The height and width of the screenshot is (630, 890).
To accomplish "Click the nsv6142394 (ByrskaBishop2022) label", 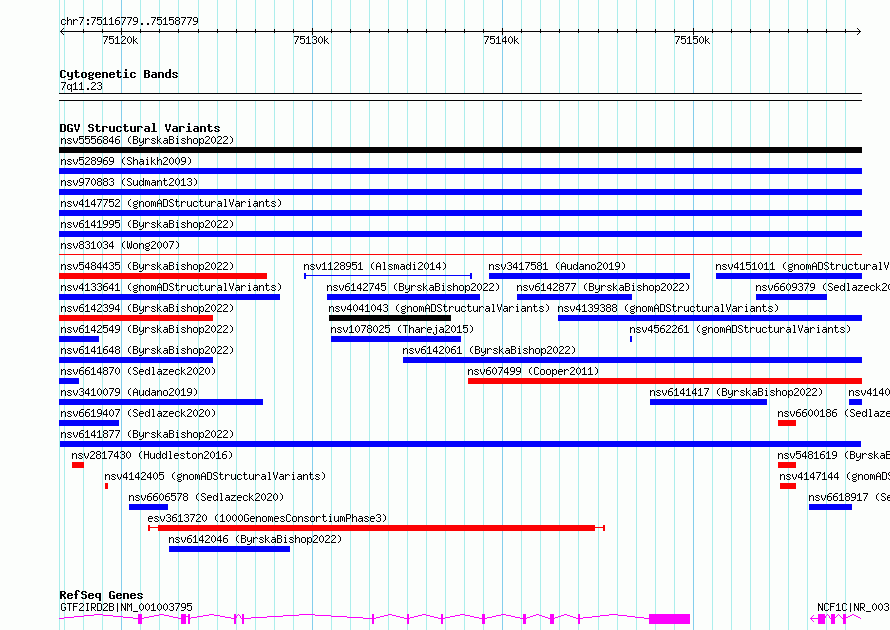I will 147,308.
